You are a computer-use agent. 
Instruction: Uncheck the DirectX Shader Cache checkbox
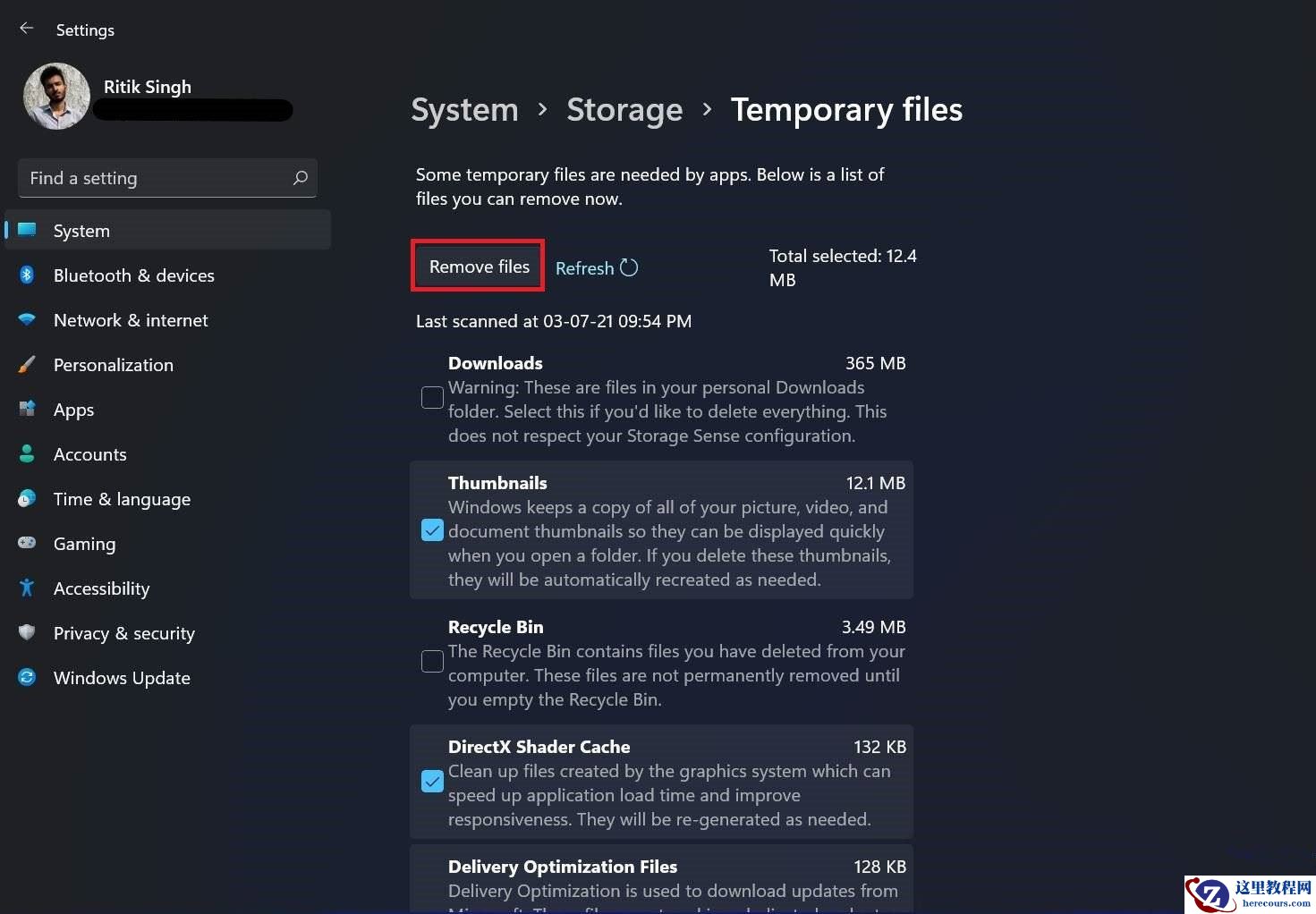pyautogui.click(x=432, y=781)
